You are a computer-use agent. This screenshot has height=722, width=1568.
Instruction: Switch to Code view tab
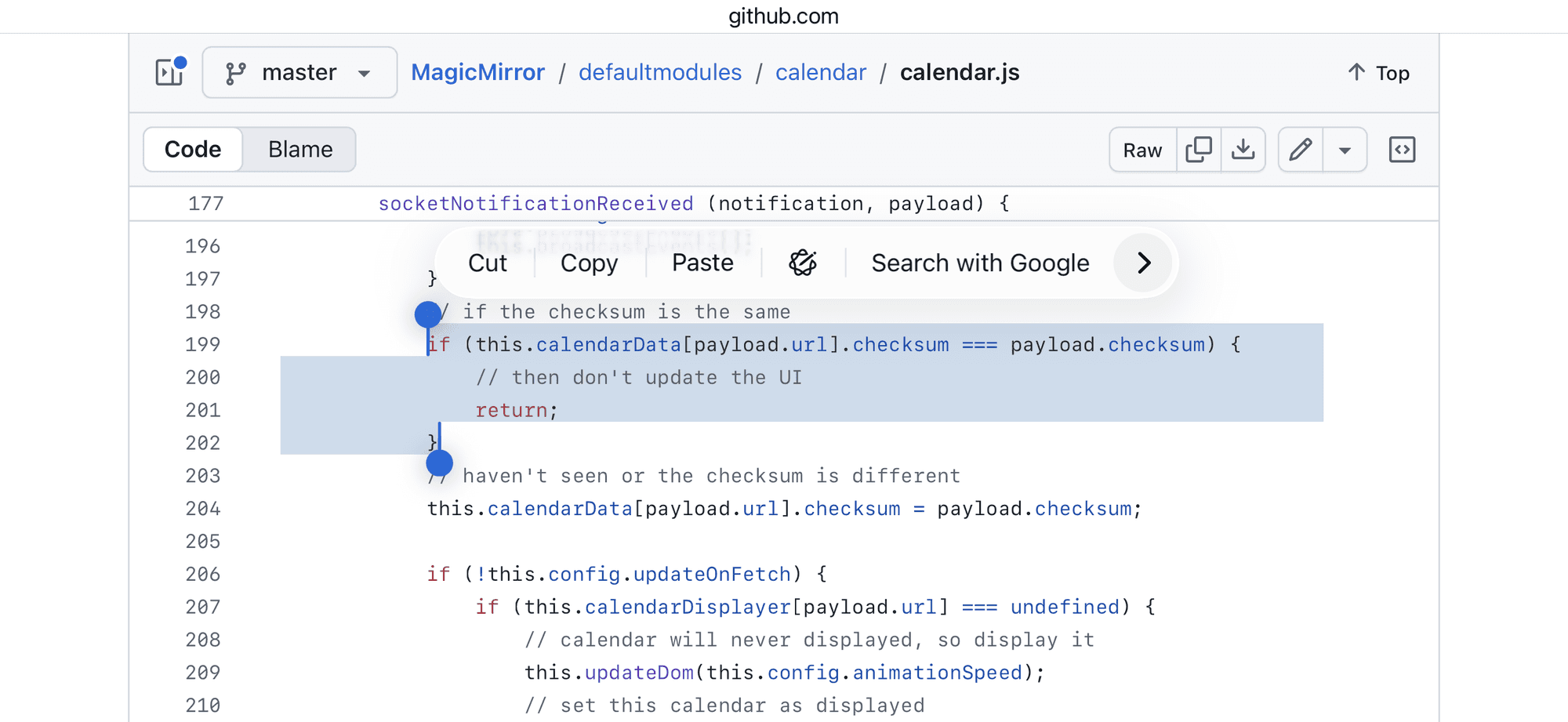[193, 149]
